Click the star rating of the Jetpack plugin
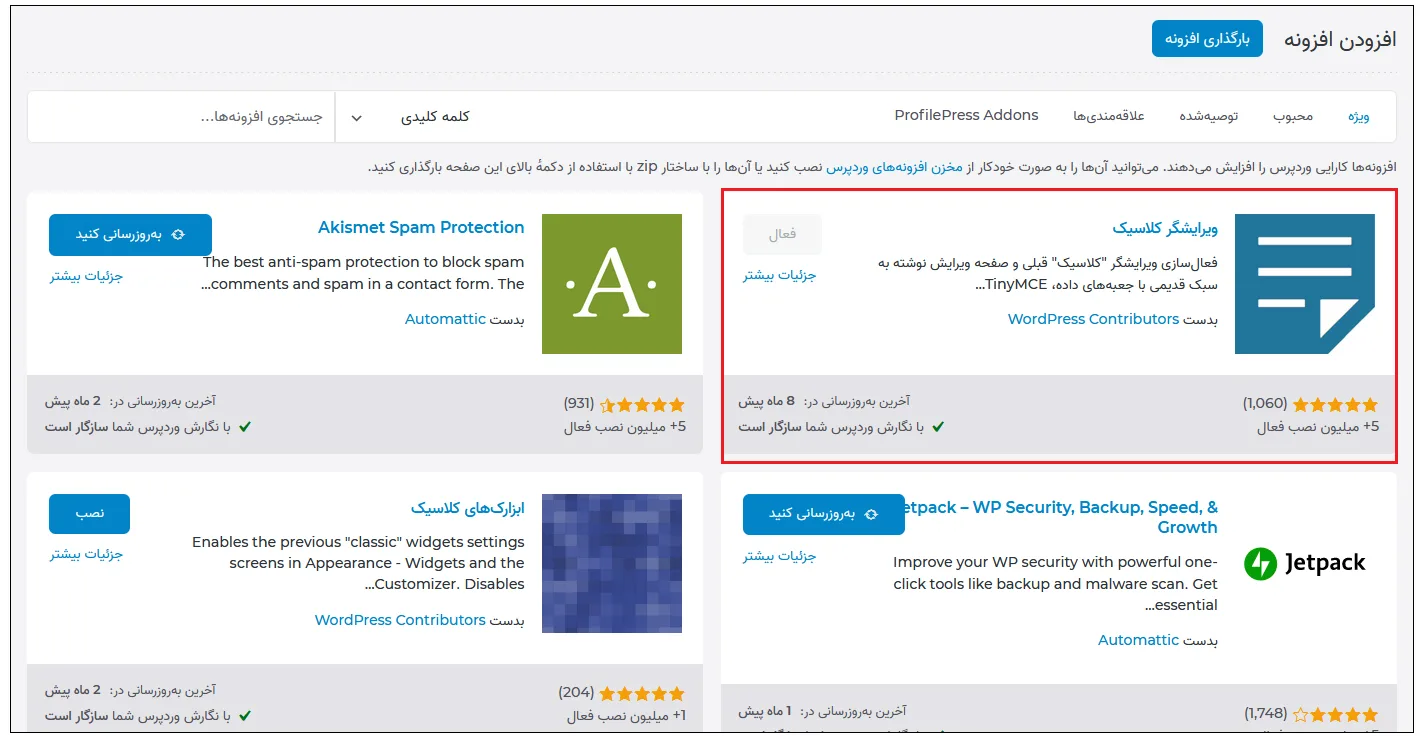 pos(1335,714)
